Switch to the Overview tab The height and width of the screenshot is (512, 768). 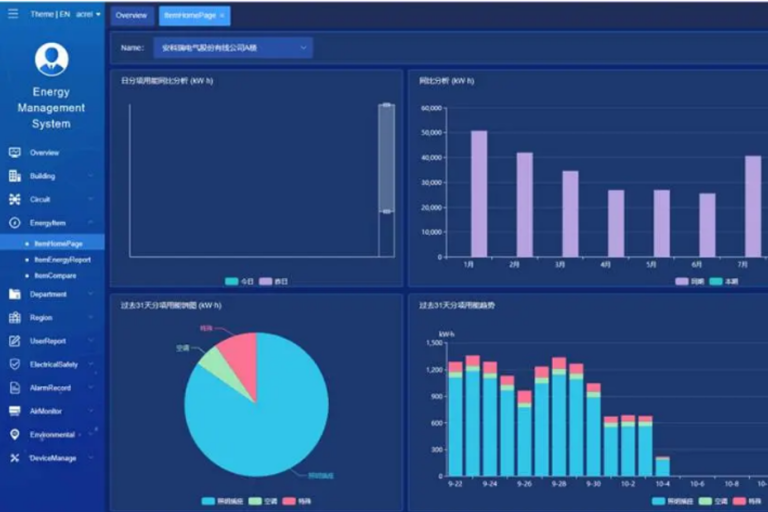(x=131, y=15)
